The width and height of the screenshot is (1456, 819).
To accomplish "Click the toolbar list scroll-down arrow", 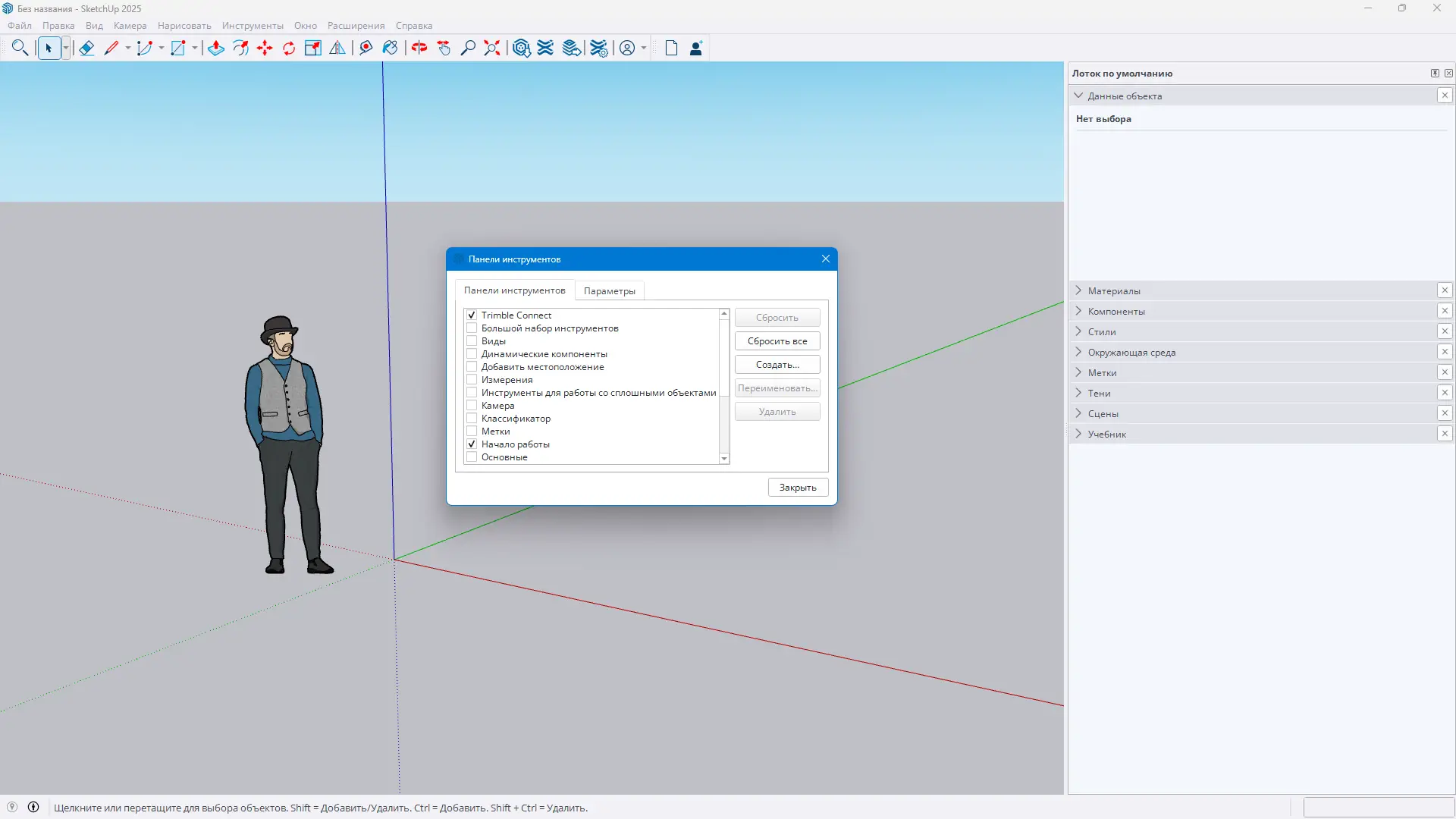I will [x=724, y=459].
